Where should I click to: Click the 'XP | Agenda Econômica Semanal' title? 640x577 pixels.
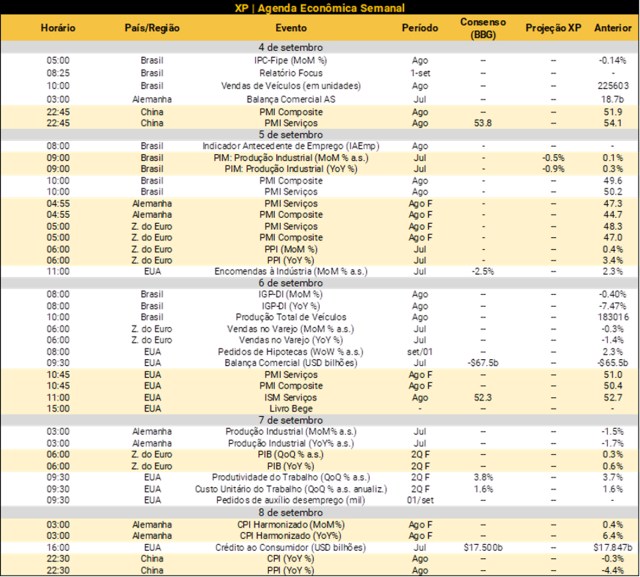tap(319, 8)
